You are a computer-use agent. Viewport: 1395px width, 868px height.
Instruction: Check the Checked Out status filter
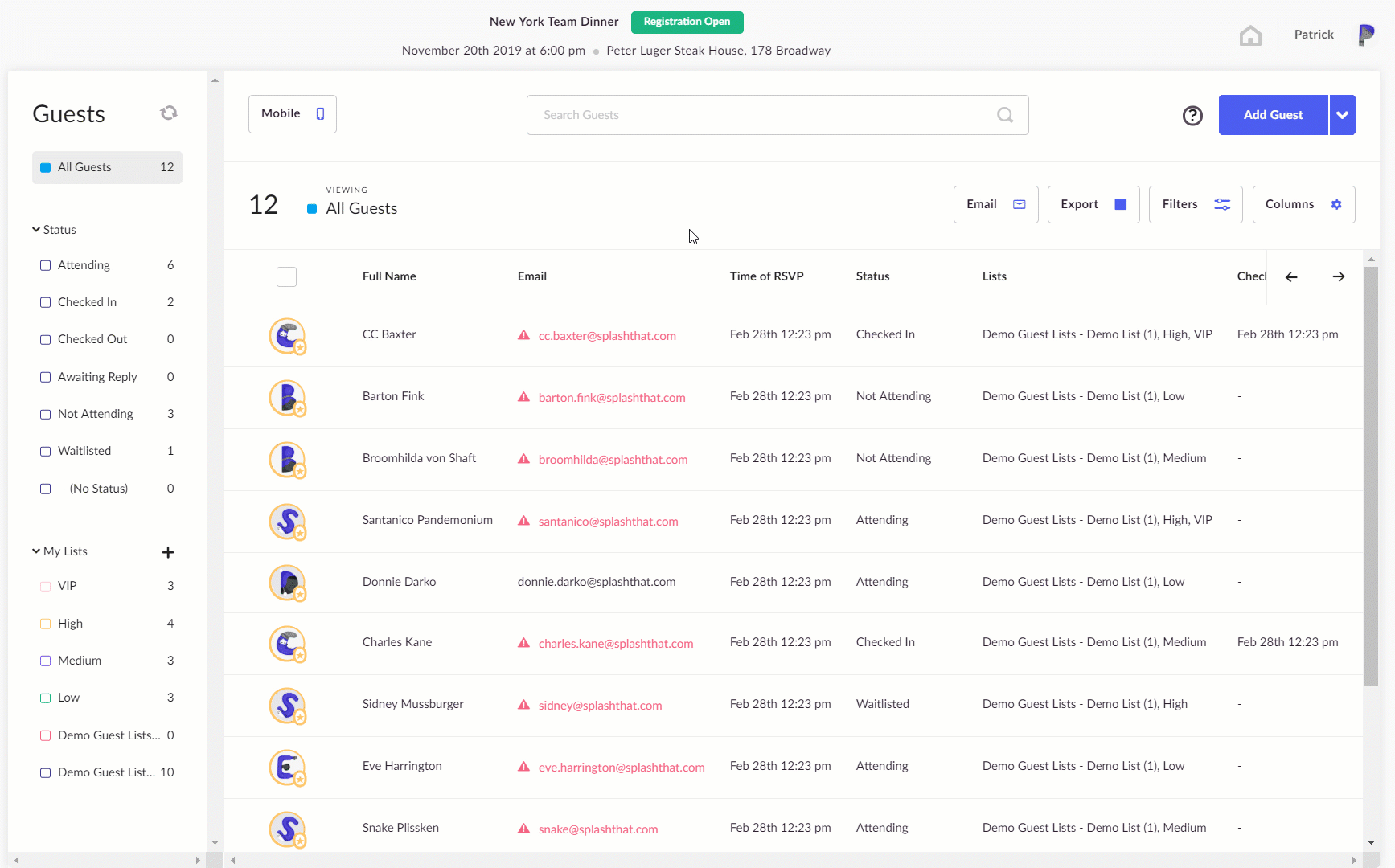(x=45, y=339)
